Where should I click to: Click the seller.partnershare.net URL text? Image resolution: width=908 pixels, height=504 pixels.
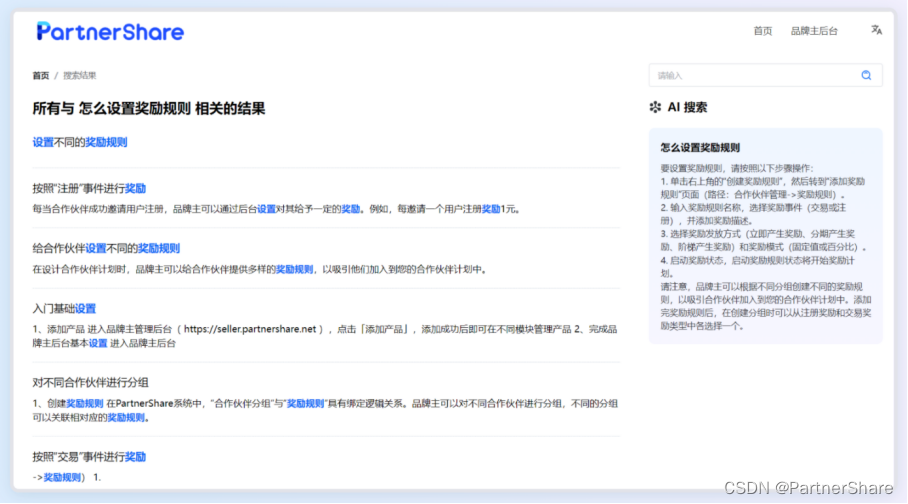(250, 329)
